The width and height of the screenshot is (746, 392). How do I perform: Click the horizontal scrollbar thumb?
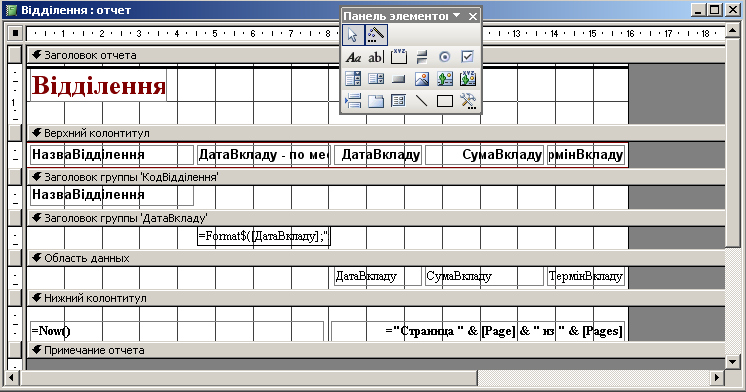click(x=248, y=378)
